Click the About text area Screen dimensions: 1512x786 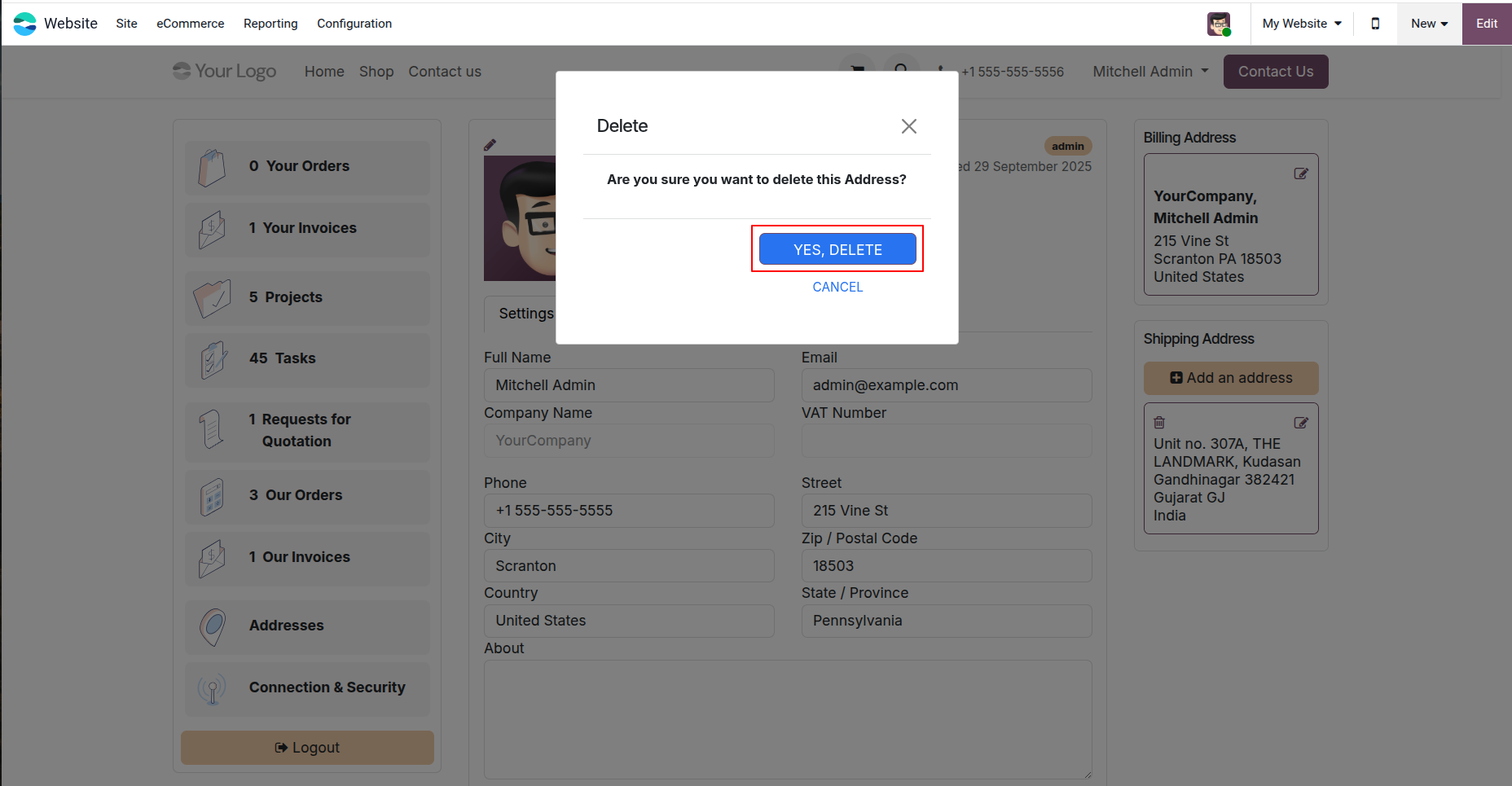[788, 719]
